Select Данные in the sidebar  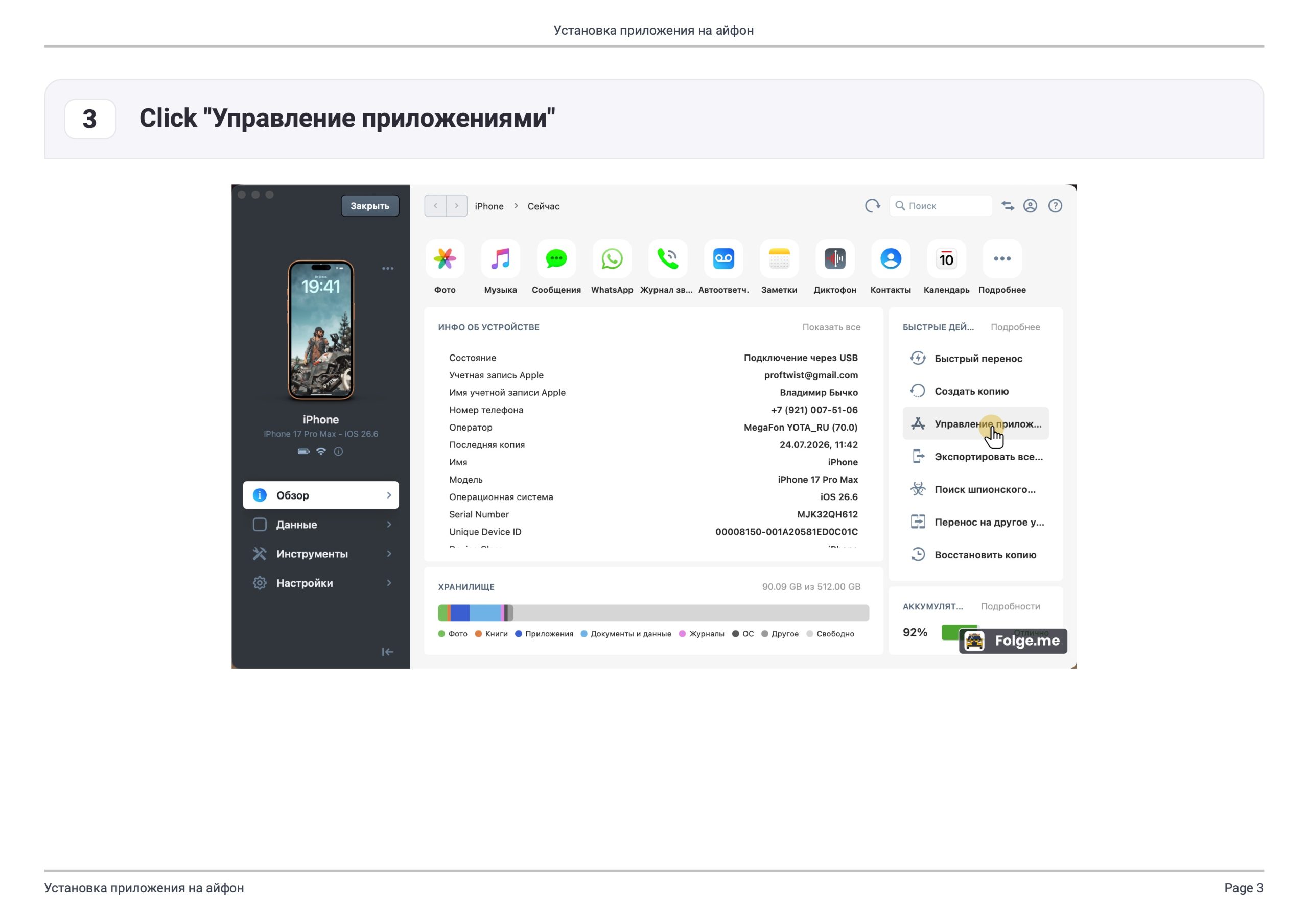tap(321, 524)
